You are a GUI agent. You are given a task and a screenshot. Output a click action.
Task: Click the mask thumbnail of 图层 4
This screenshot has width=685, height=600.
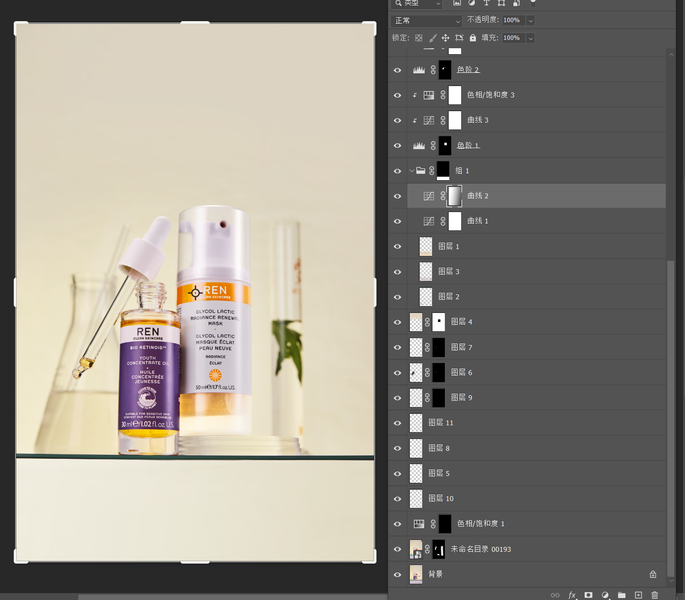pos(439,322)
